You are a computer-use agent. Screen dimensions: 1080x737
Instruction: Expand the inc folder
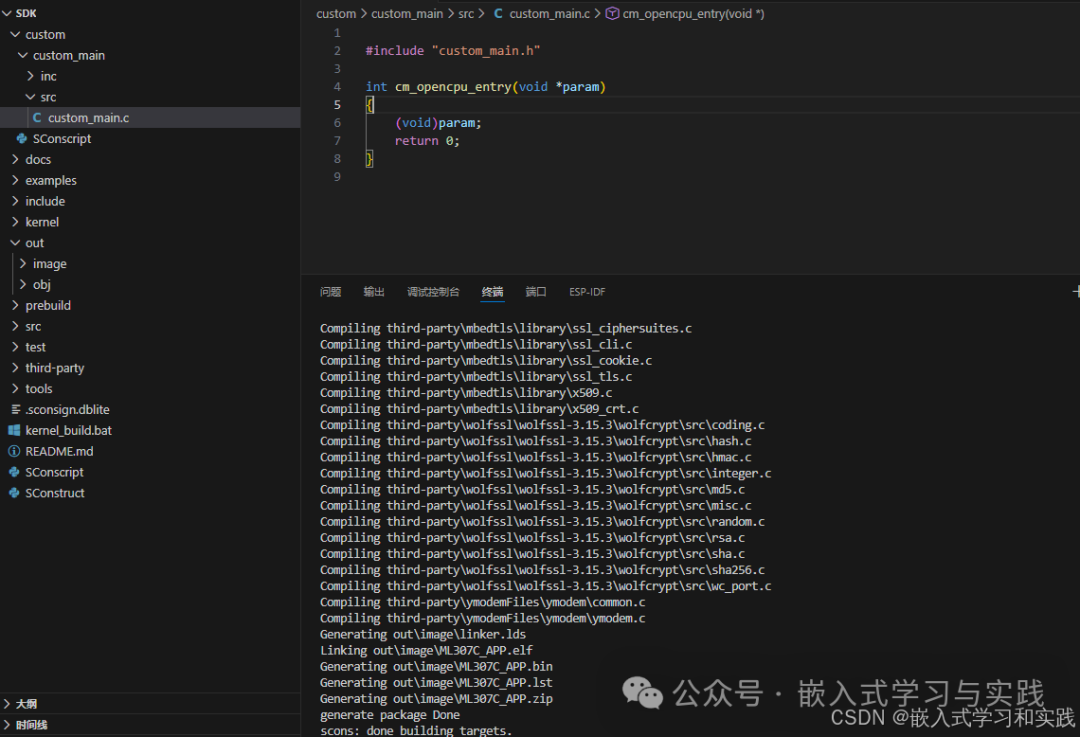(30, 77)
